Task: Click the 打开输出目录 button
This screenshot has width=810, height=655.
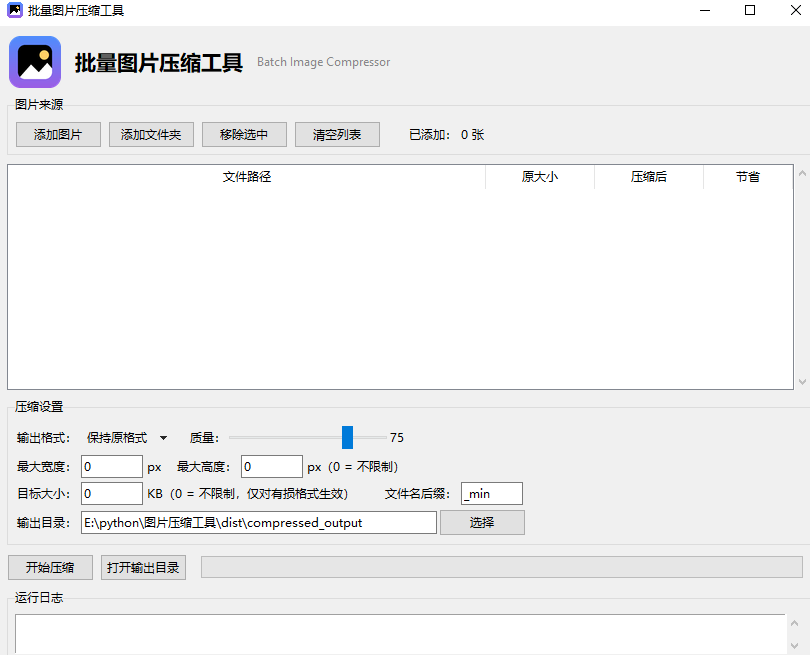Action: coord(143,568)
